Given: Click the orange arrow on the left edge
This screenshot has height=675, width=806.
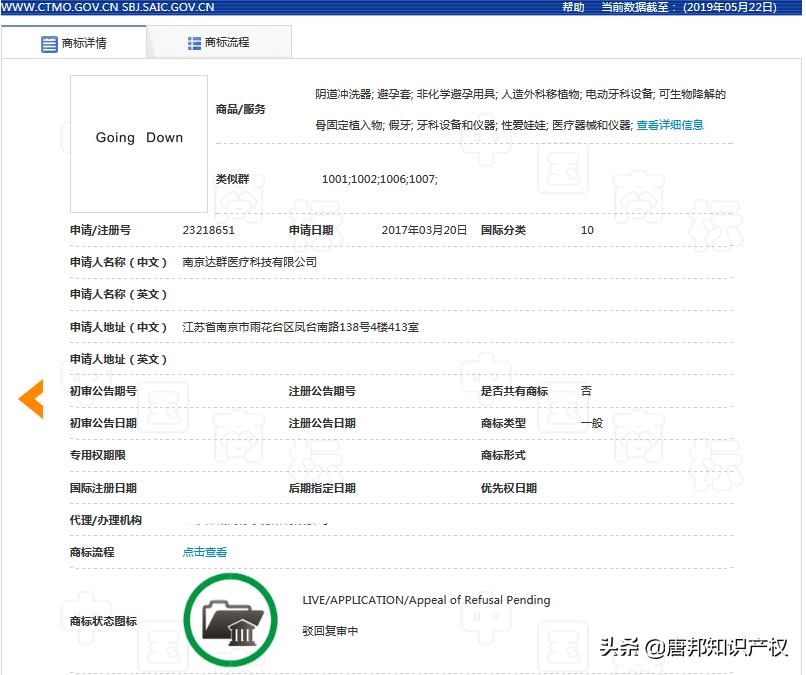Looking at the screenshot, I should coord(30,398).
